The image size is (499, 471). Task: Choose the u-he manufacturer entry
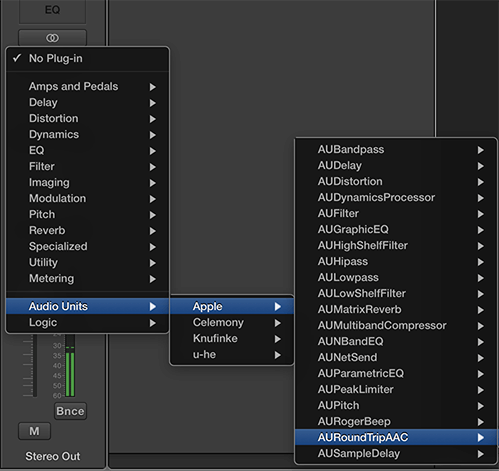point(232,355)
